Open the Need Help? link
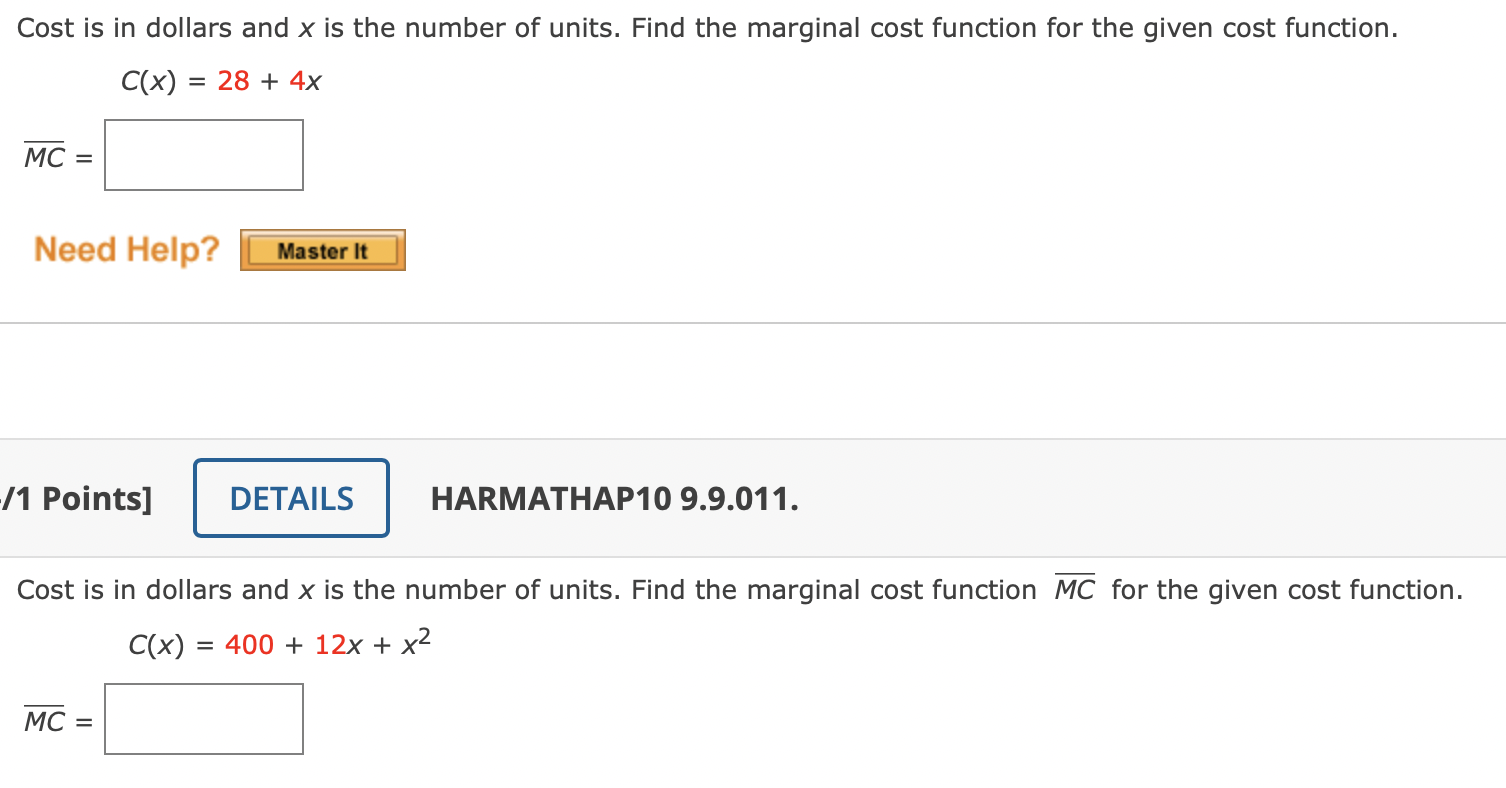The width and height of the screenshot is (1506, 788). click(x=125, y=249)
